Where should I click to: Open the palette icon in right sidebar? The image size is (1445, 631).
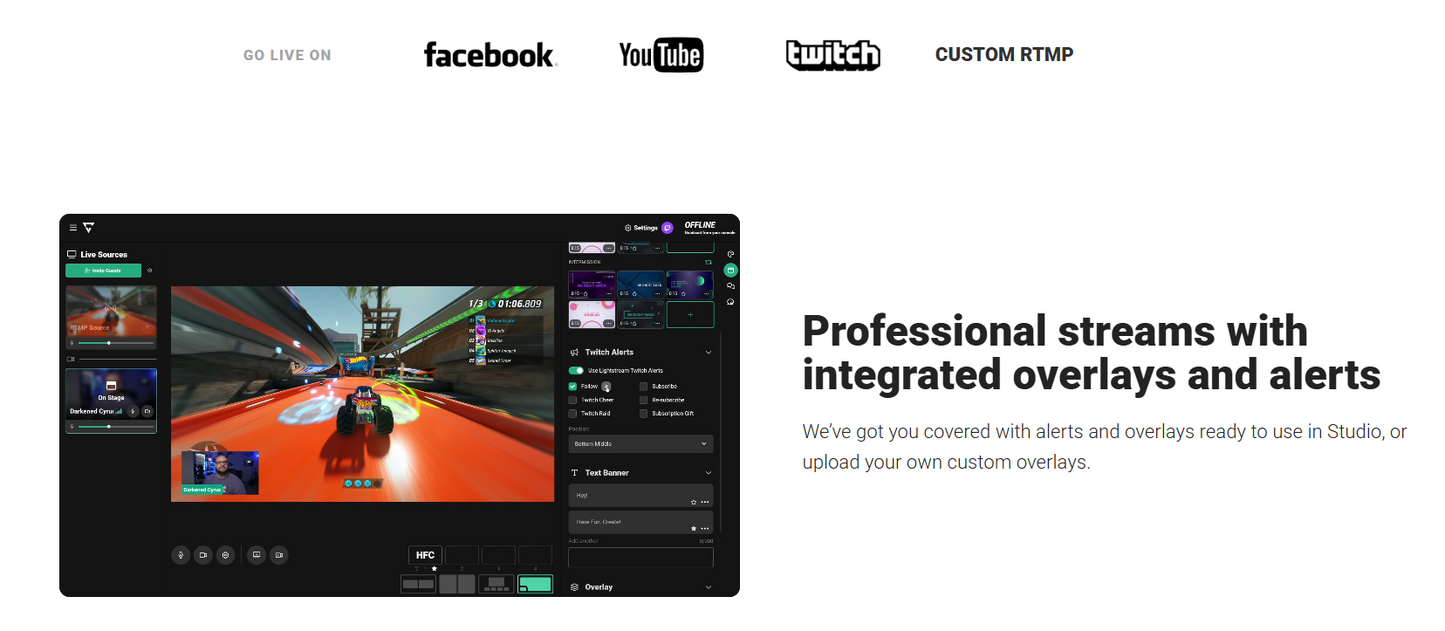pyautogui.click(x=730, y=254)
